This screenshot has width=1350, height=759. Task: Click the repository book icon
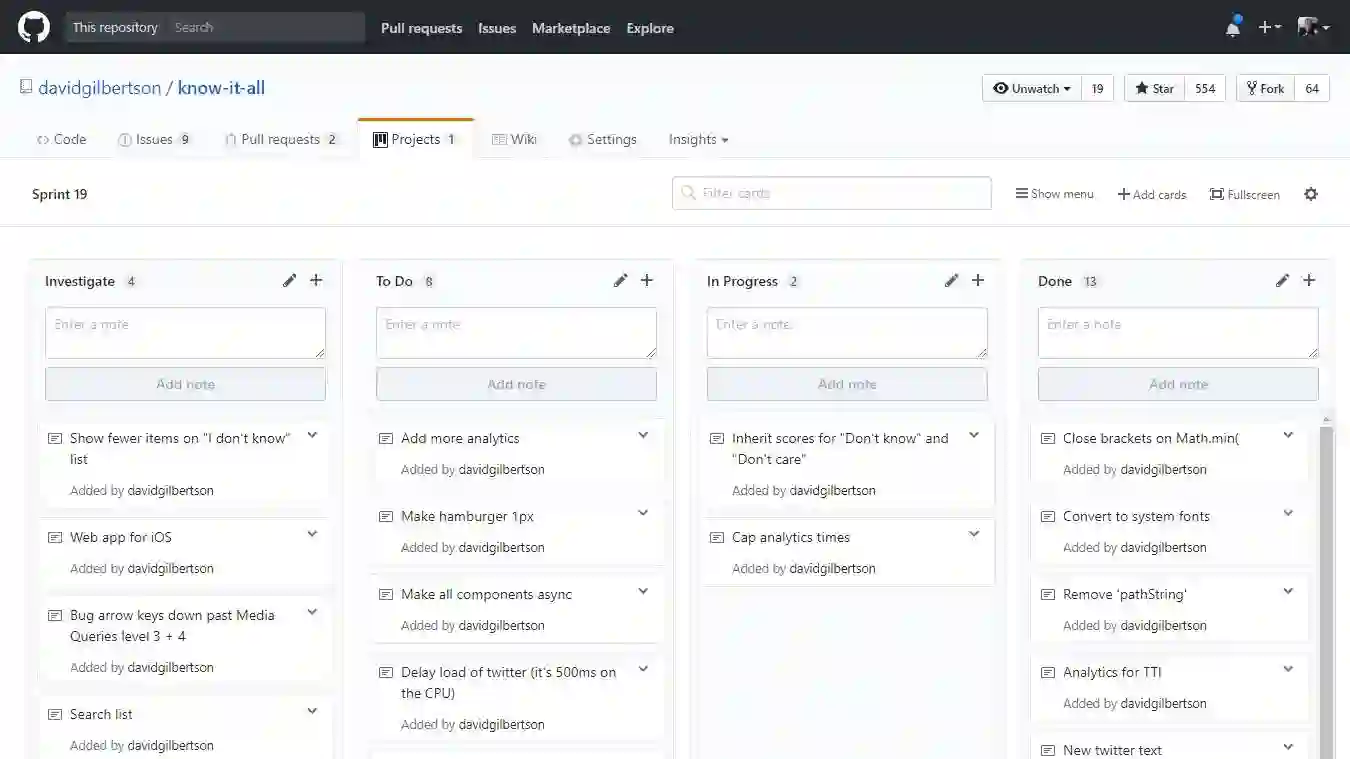pos(26,88)
